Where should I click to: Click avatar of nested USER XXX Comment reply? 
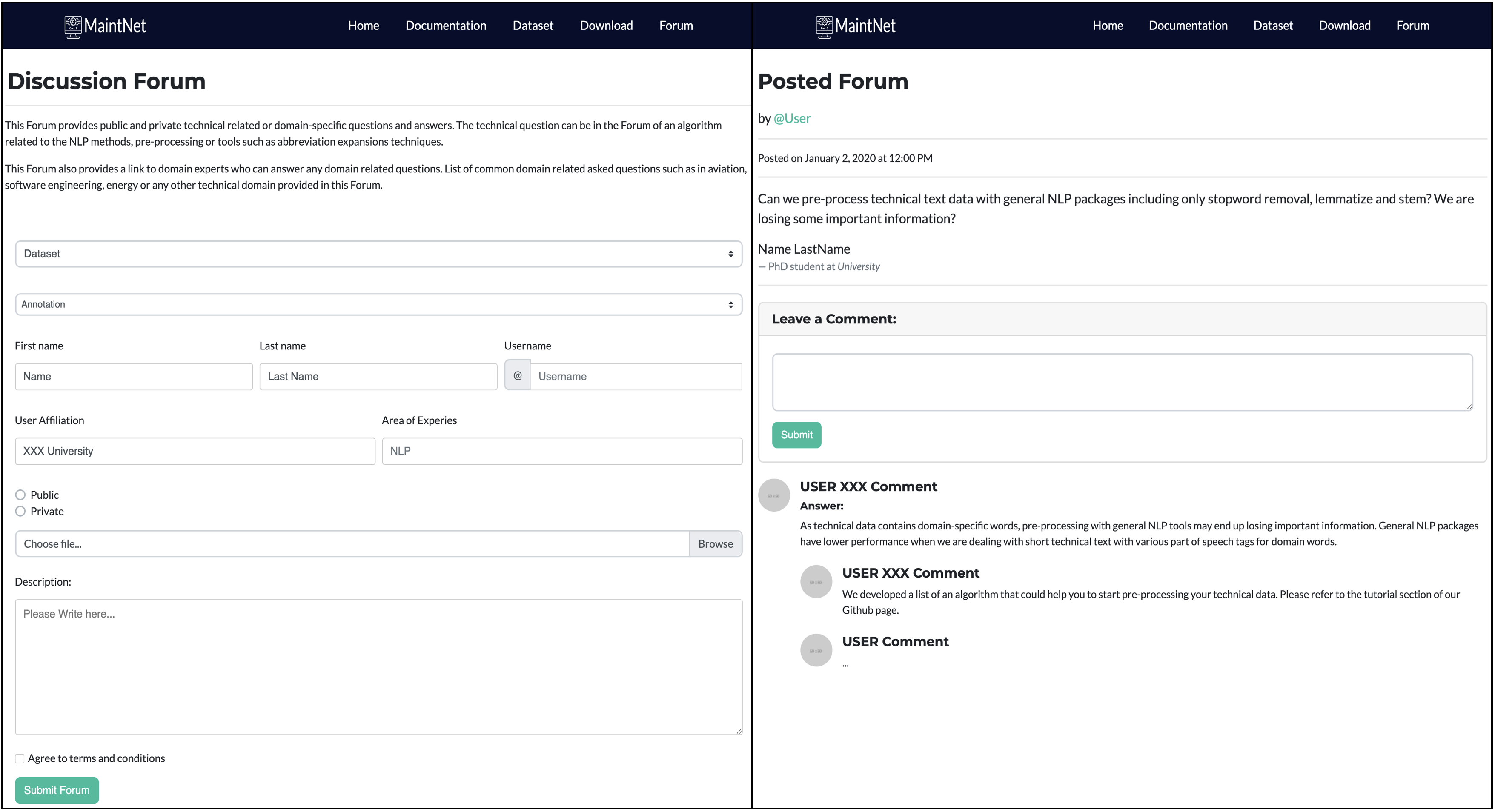pos(816,582)
